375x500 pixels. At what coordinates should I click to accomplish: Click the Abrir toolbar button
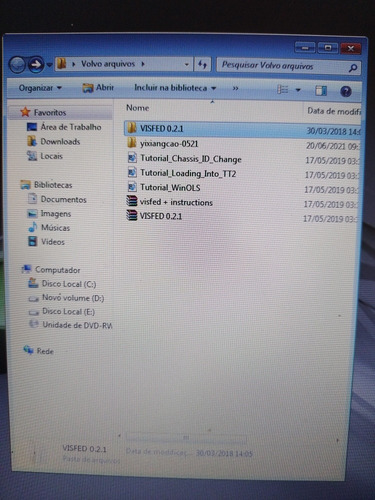[98, 88]
